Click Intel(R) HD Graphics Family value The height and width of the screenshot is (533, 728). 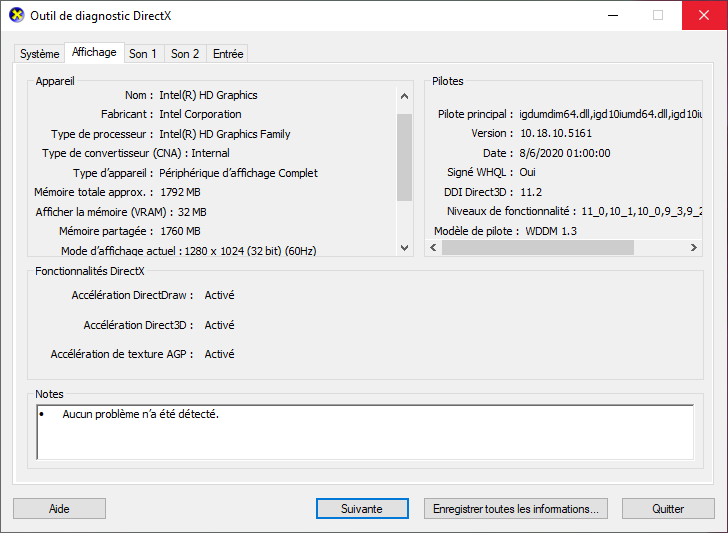pyautogui.click(x=225, y=134)
